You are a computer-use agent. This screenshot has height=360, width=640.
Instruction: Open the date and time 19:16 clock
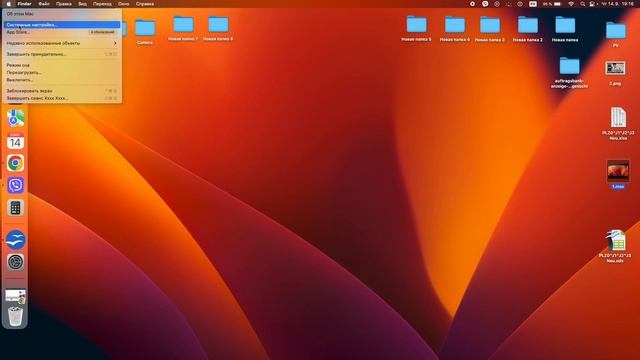pyautogui.click(x=617, y=4)
